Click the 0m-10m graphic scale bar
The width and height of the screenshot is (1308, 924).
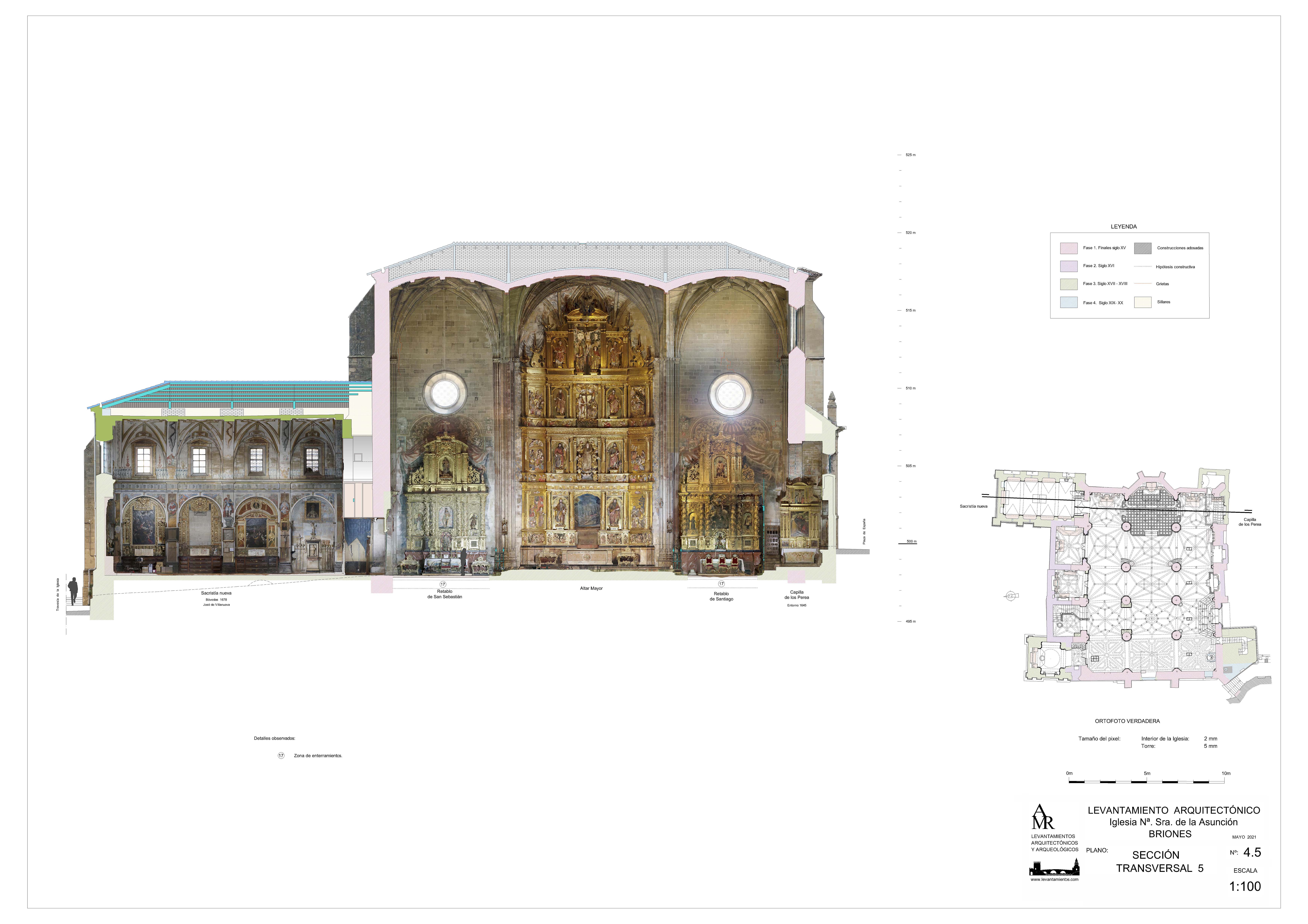[1147, 782]
